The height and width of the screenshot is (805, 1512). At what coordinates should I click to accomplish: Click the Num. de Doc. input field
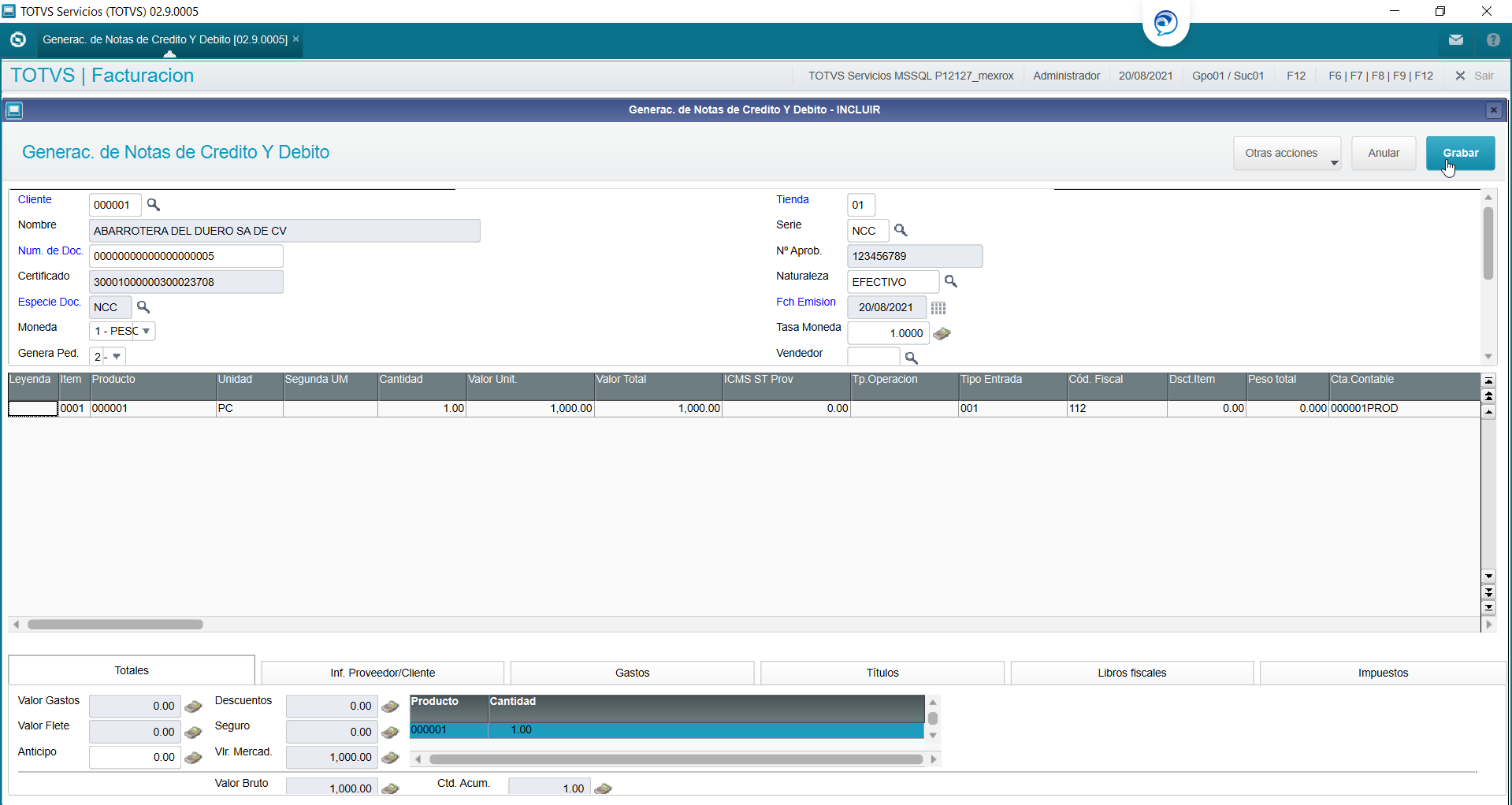pos(186,256)
